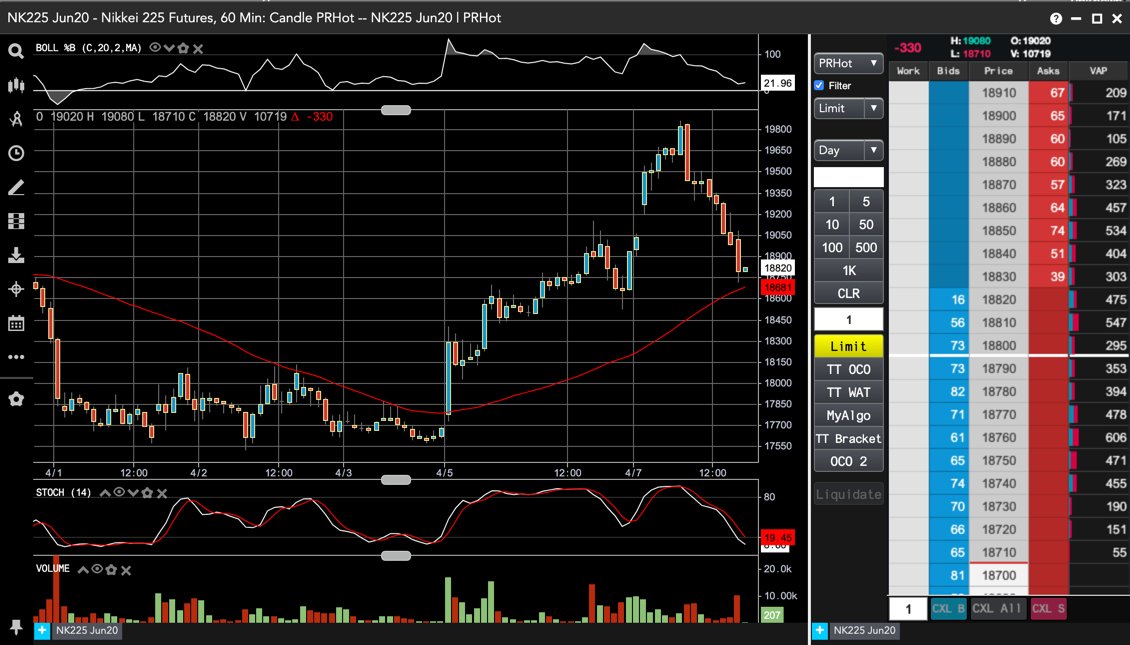This screenshot has width=1130, height=645.
Task: Add 500 to quantity button
Action: (866, 247)
